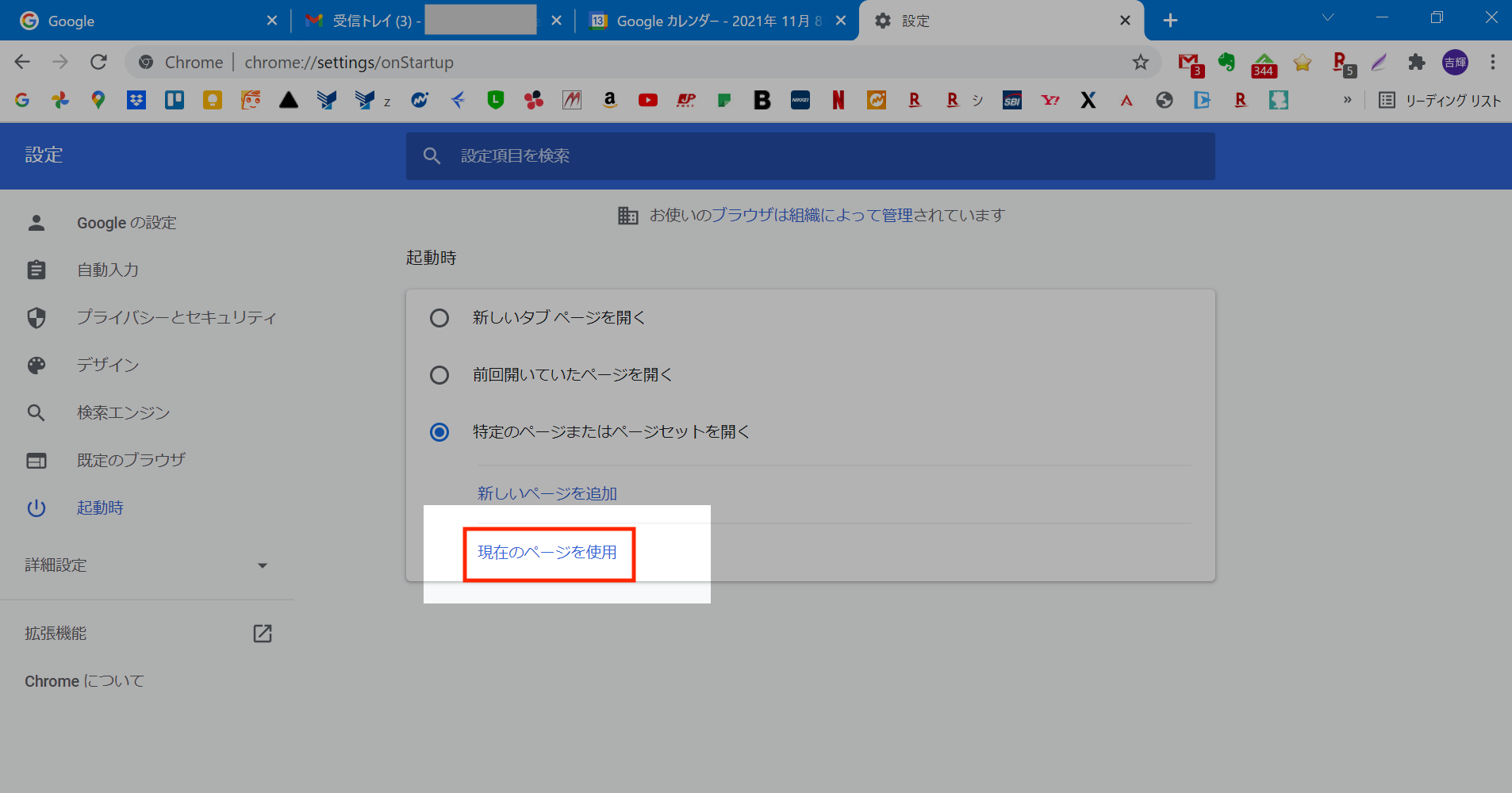The image size is (1512, 793).
Task: Open the Netflix bookmark icon
Action: click(x=838, y=100)
